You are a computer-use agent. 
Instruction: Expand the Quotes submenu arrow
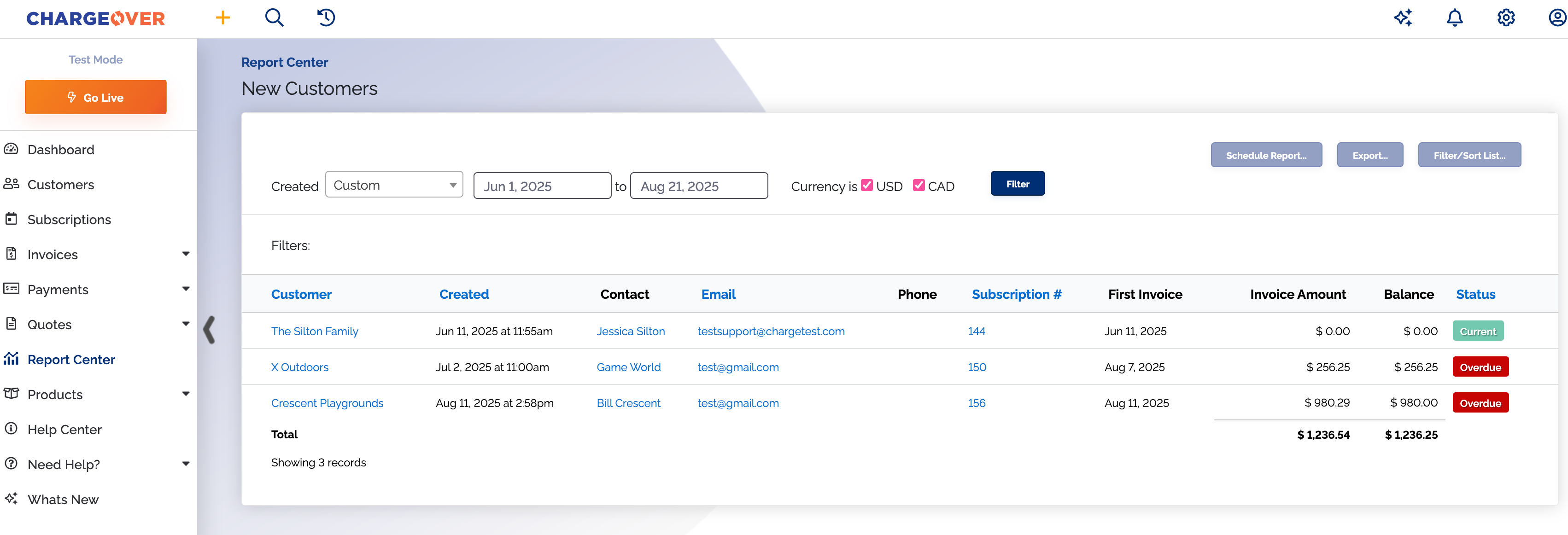(186, 324)
